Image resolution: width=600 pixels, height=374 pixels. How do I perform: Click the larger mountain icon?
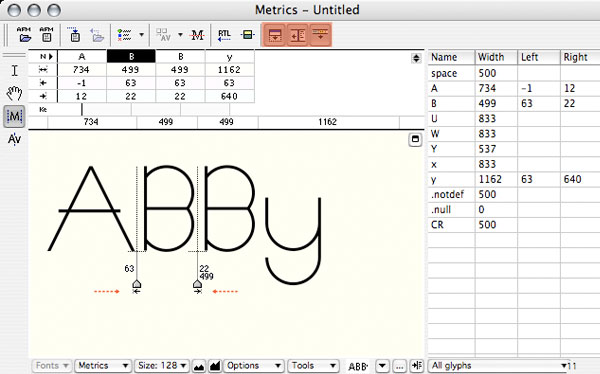pos(215,366)
